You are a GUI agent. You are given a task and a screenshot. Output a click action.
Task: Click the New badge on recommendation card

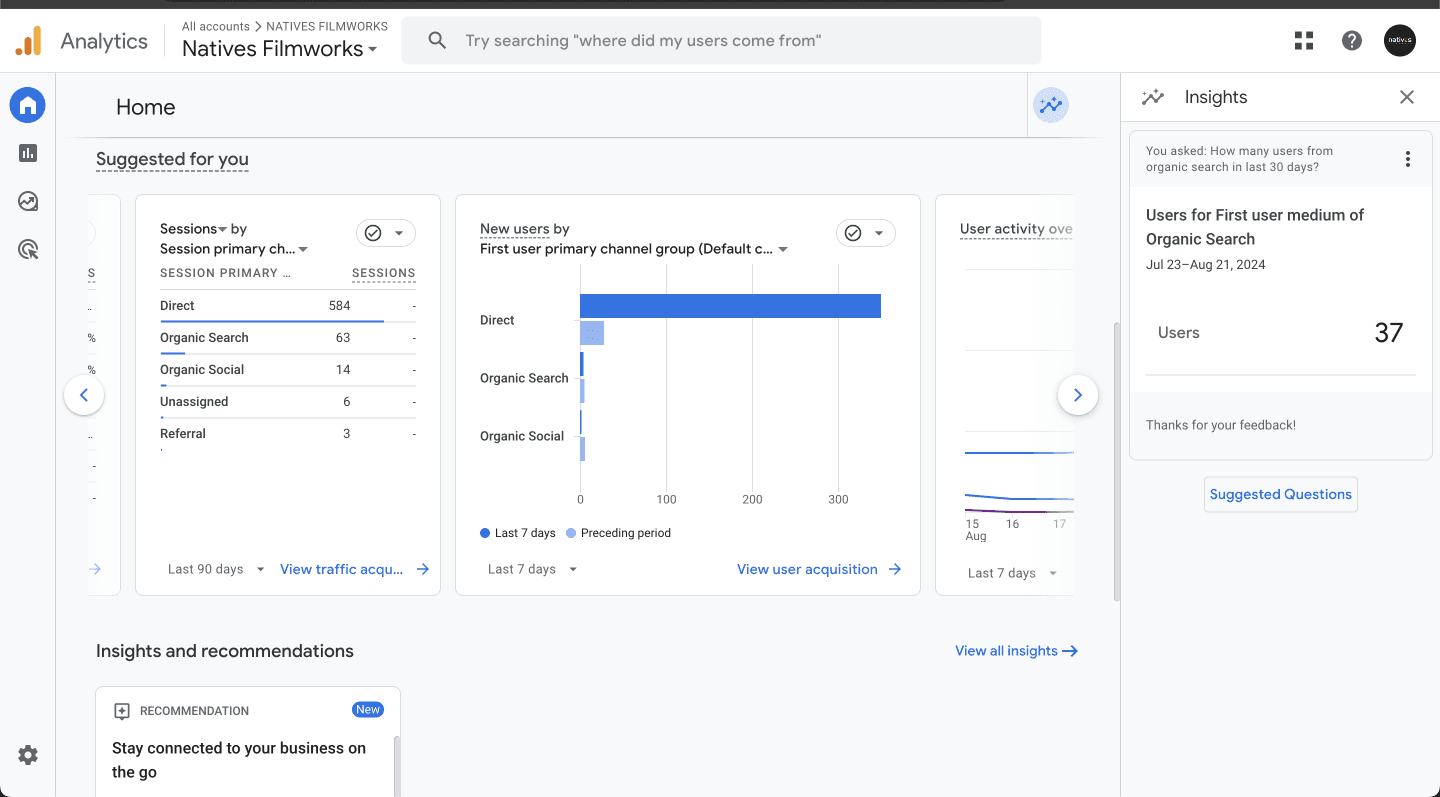[368, 710]
